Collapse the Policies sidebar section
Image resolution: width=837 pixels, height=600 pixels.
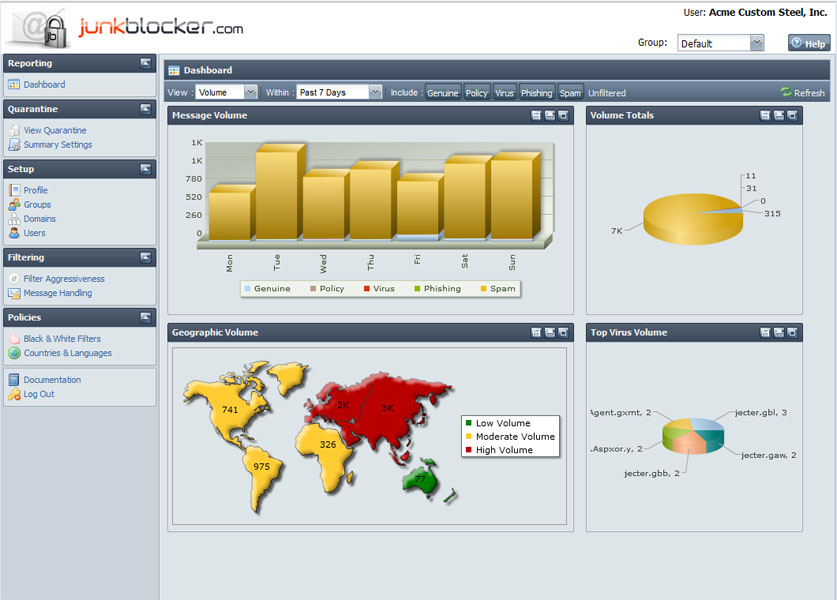point(145,318)
